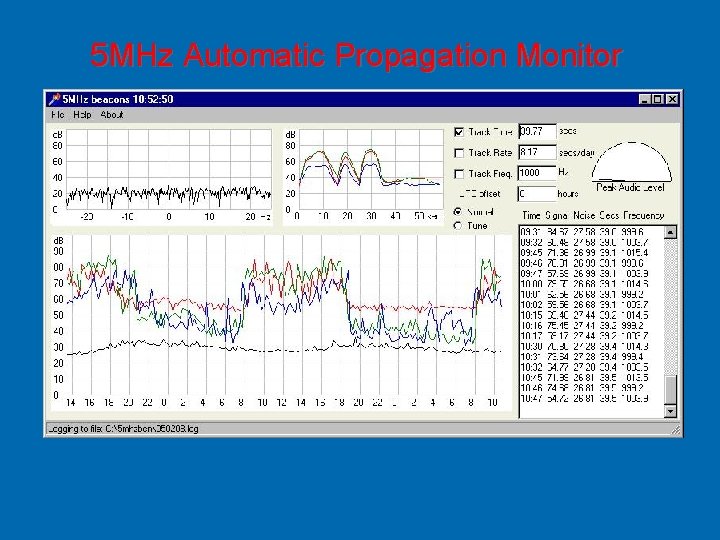Click the Track Freq. Hz field showing 1000
The width and height of the screenshot is (720, 540).
[x=537, y=173]
